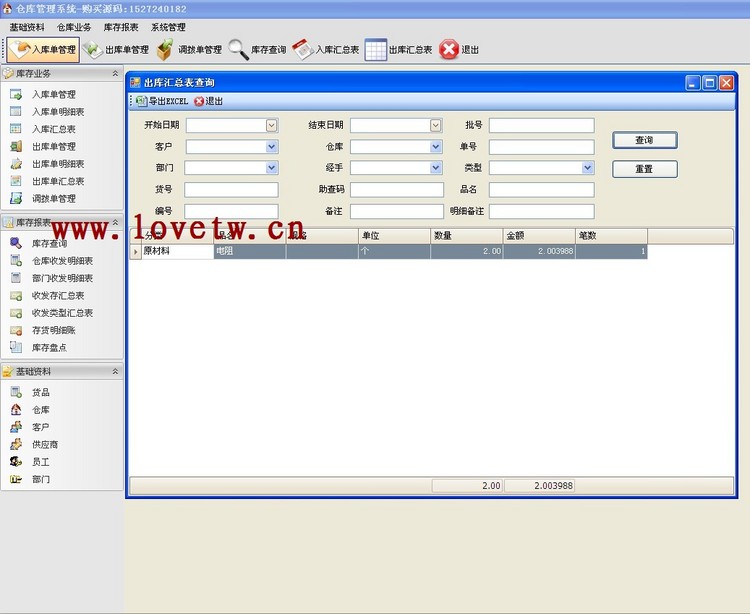Open 收发类型汇总表 in the sidebar
750x614 pixels.
62,313
